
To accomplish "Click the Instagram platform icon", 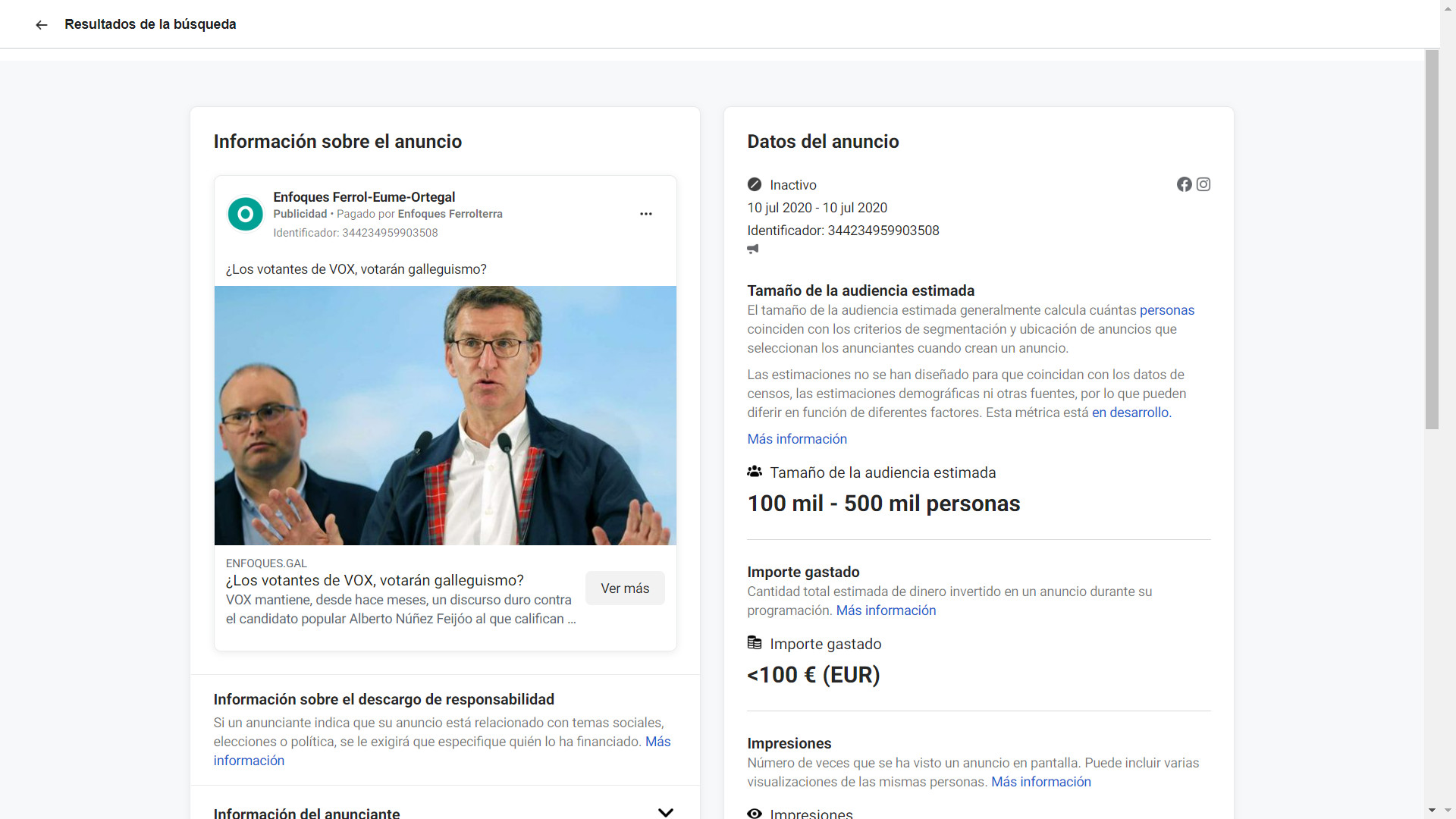I will pos(1203,184).
